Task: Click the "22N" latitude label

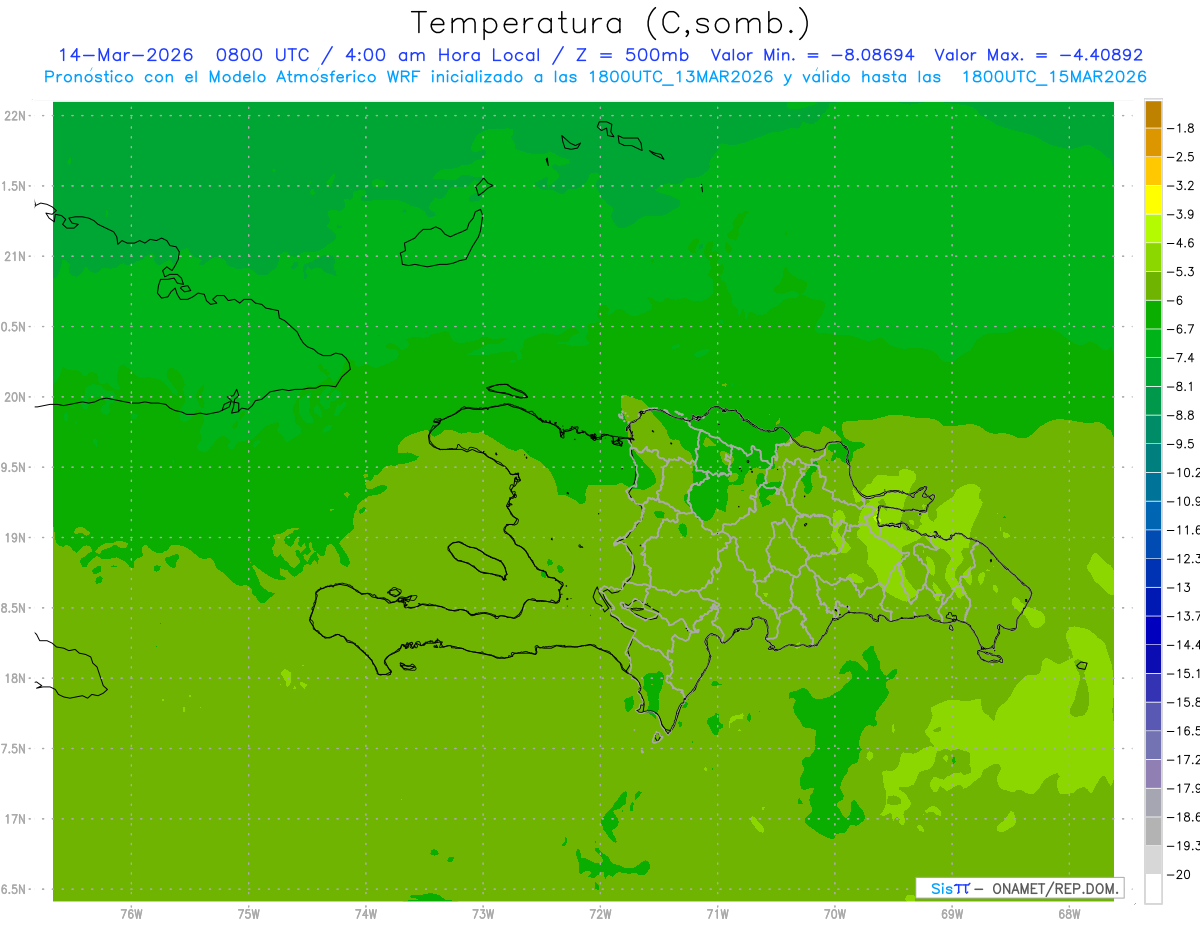Action: click(x=17, y=116)
